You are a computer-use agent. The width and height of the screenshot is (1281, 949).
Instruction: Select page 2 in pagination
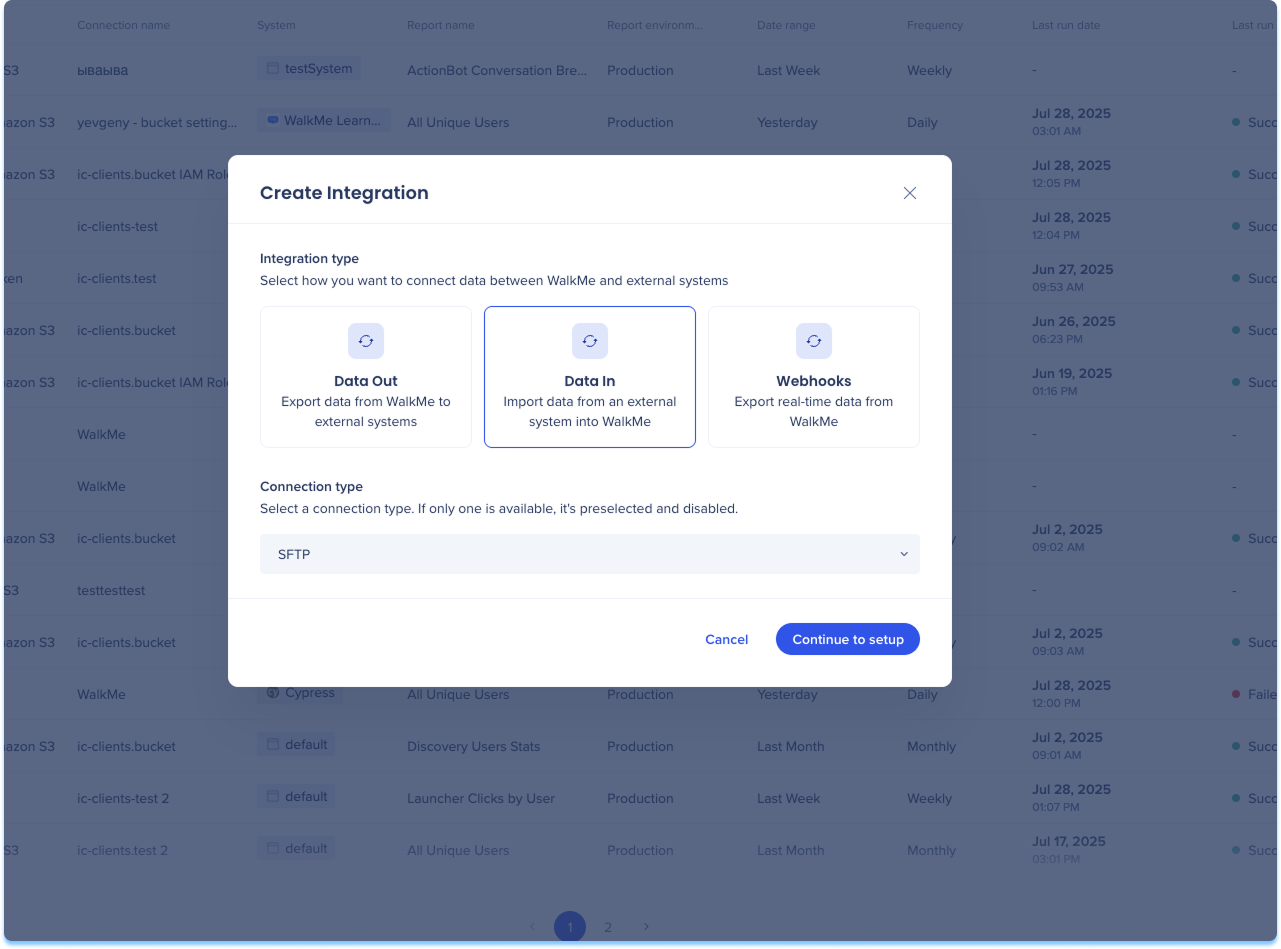tap(608, 927)
